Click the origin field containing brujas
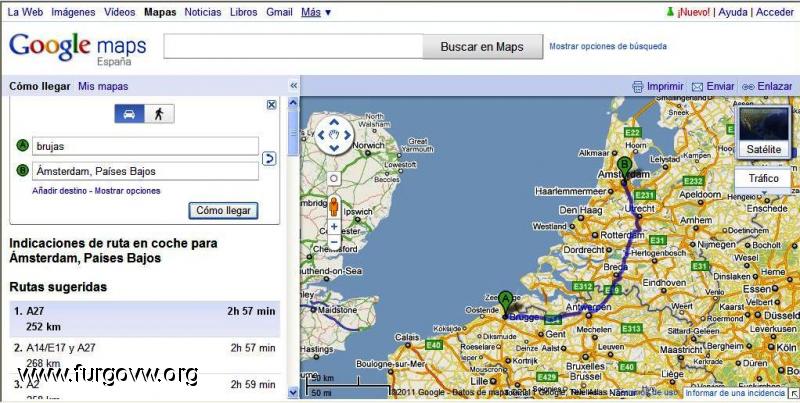Image resolution: width=800 pixels, height=403 pixels. pos(145,146)
